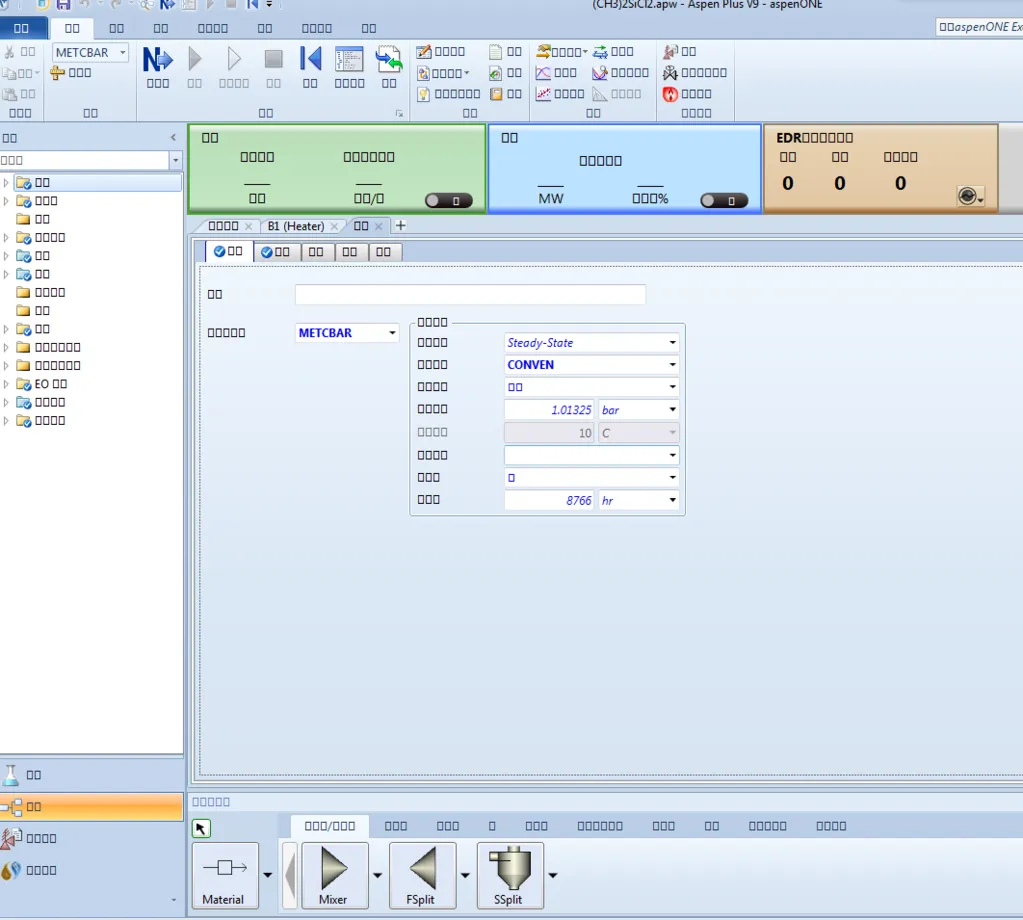Click the big blue N Next arrow in ribbon

tap(157, 59)
